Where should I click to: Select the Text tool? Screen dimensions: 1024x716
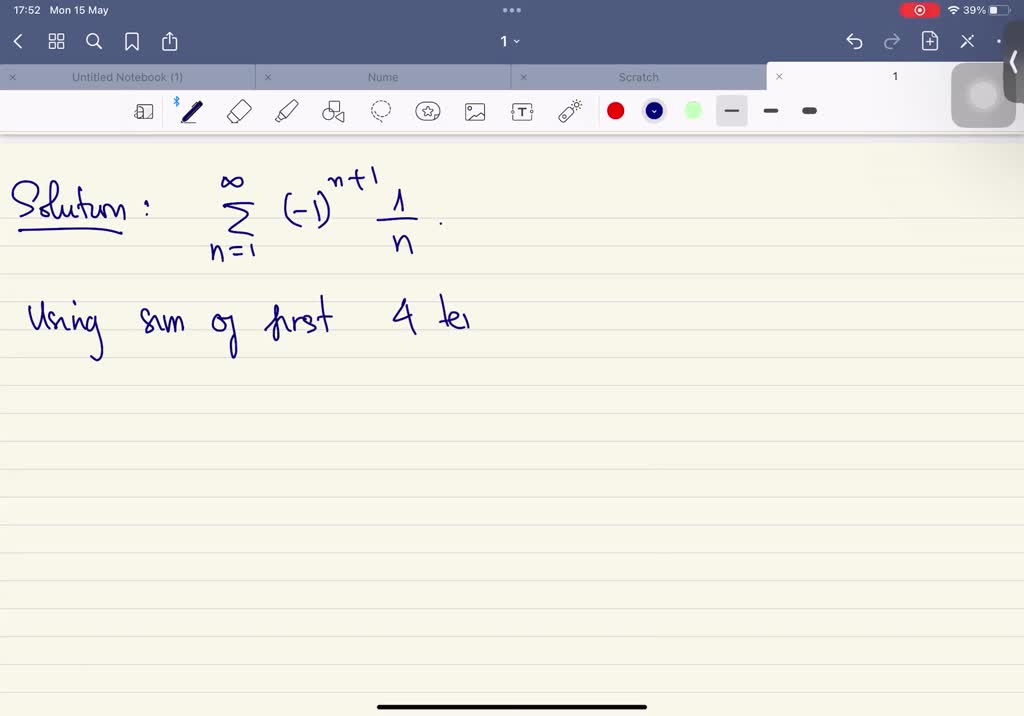click(522, 111)
